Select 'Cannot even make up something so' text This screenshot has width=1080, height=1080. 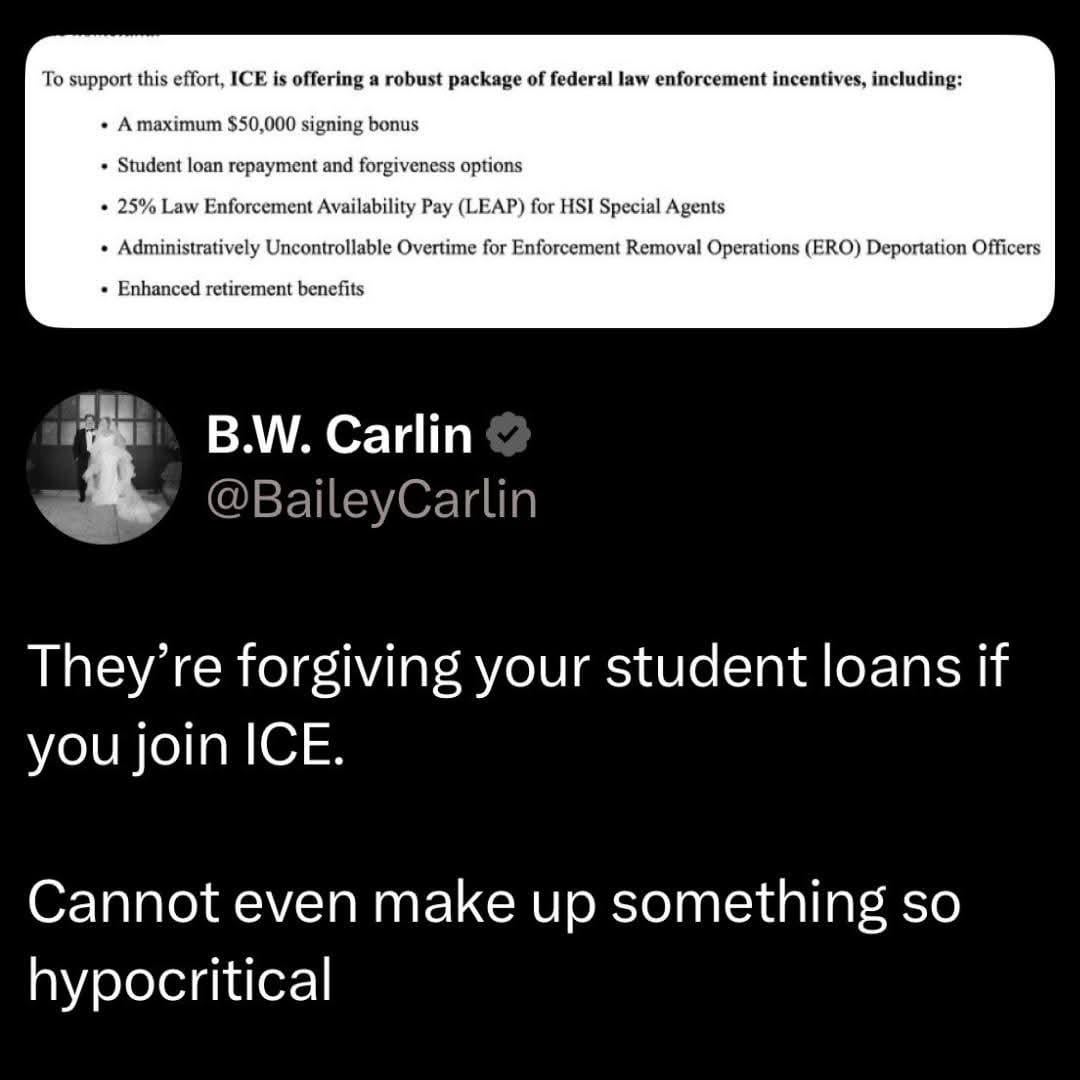tap(494, 904)
